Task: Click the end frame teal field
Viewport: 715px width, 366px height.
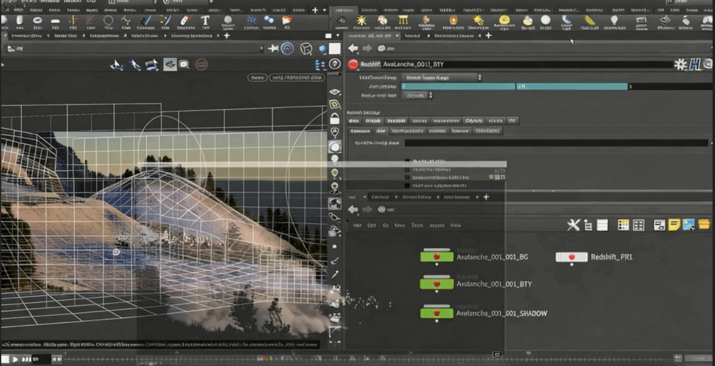Action: [x=572, y=86]
